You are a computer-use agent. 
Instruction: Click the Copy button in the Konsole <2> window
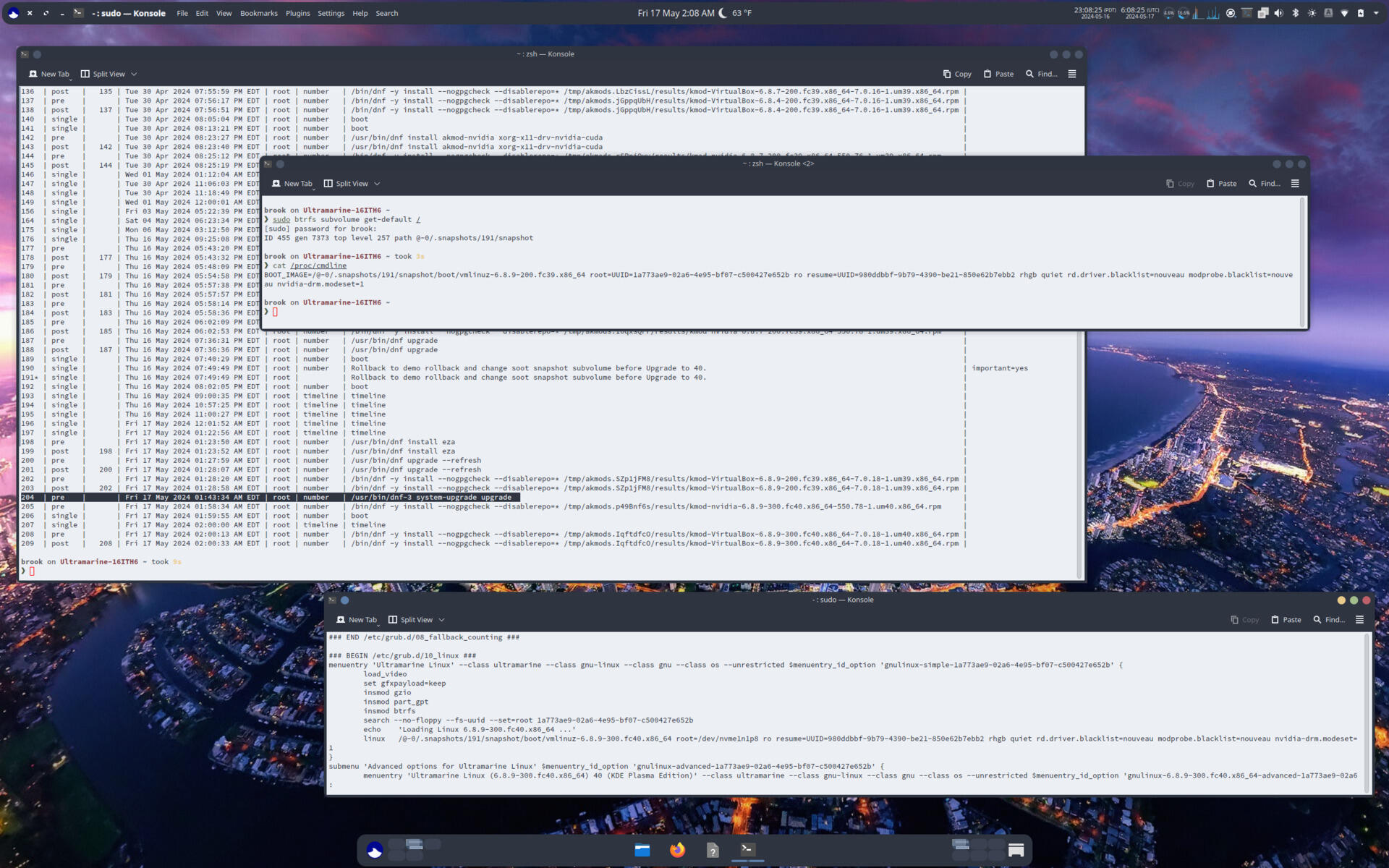tap(1180, 184)
